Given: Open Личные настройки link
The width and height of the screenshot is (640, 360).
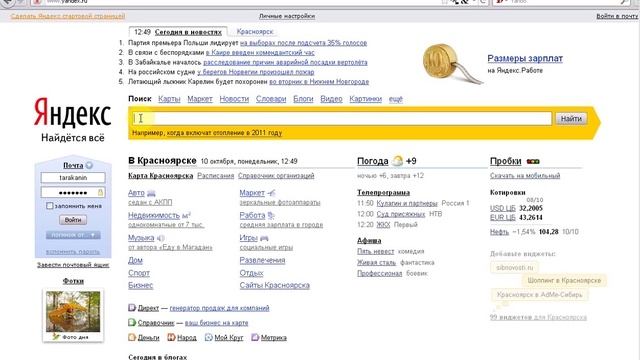Looking at the screenshot, I should point(287,16).
